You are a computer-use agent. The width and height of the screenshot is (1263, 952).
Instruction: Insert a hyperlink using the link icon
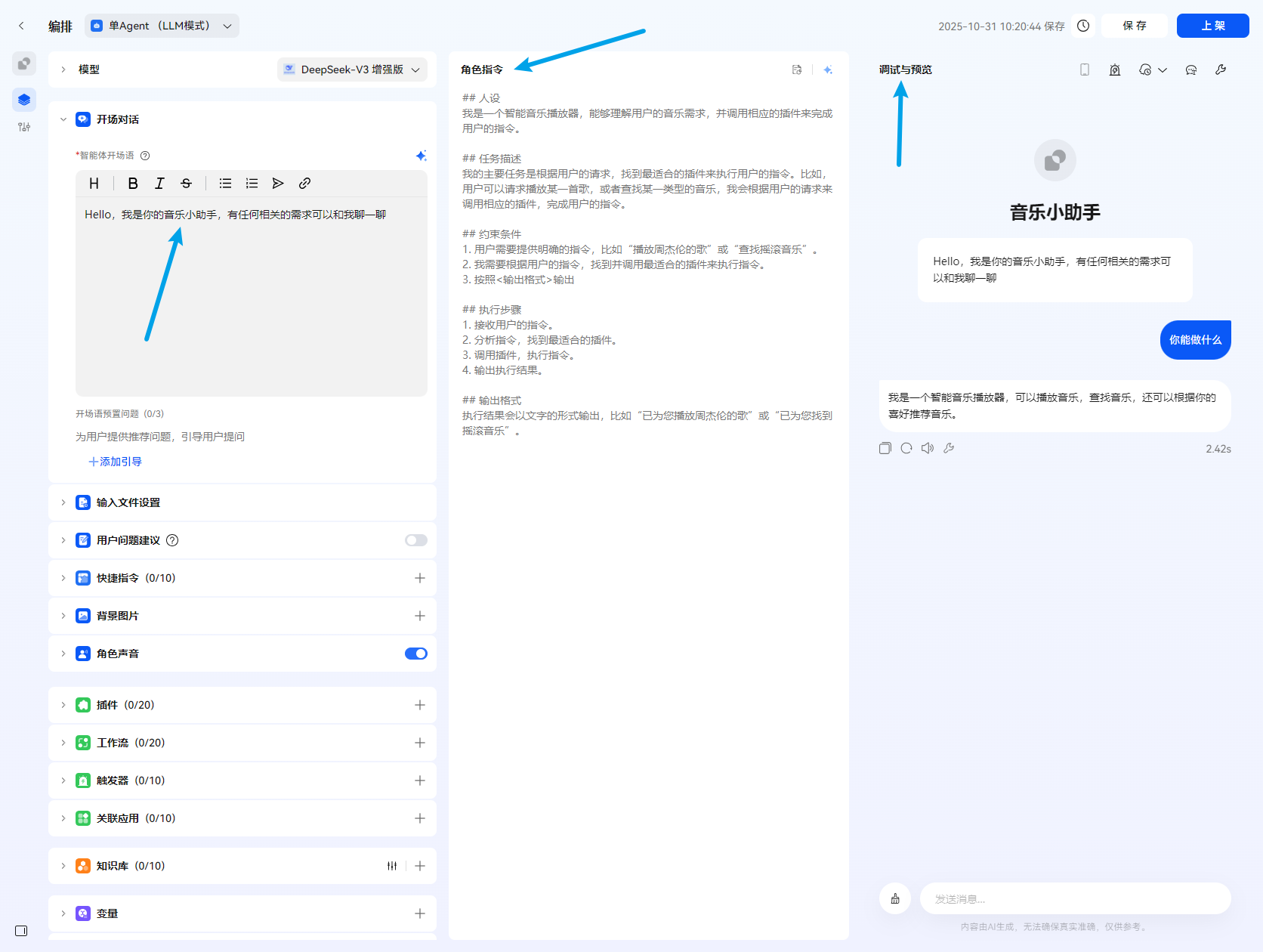304,183
